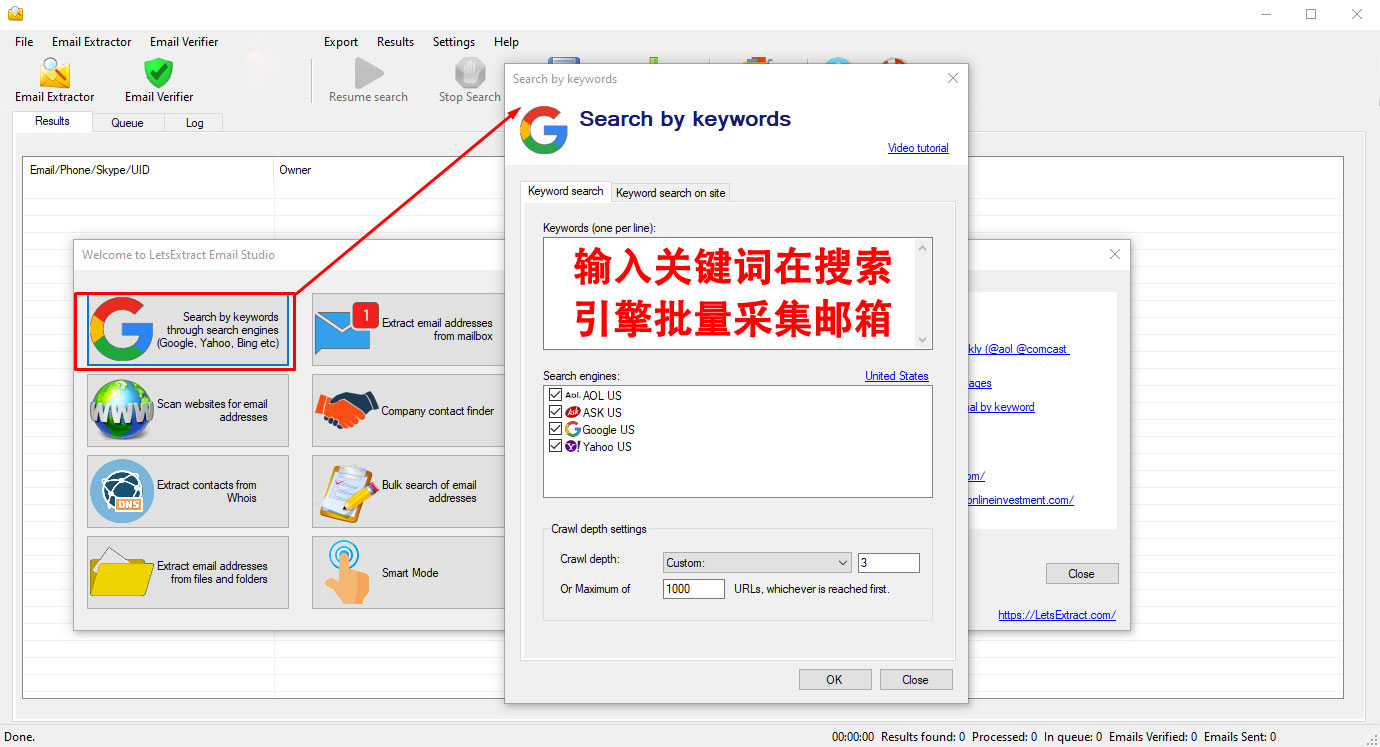Screen dimensions: 1380x747
Task: Click the Keywords text area
Action: pos(737,293)
